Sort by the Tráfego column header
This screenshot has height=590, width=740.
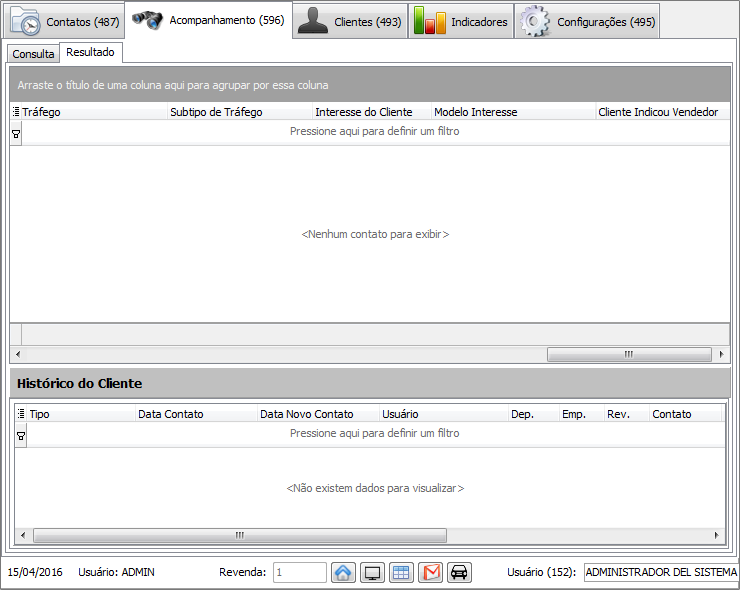point(93,112)
